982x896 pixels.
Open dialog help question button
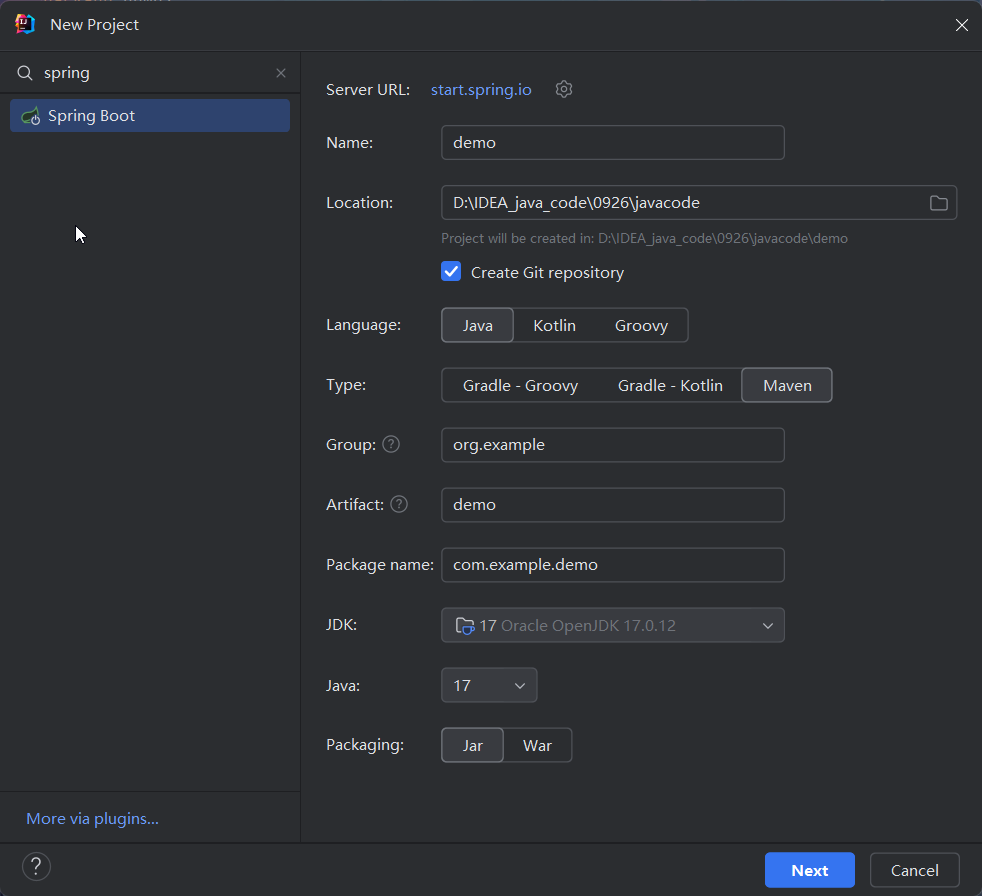point(36,867)
